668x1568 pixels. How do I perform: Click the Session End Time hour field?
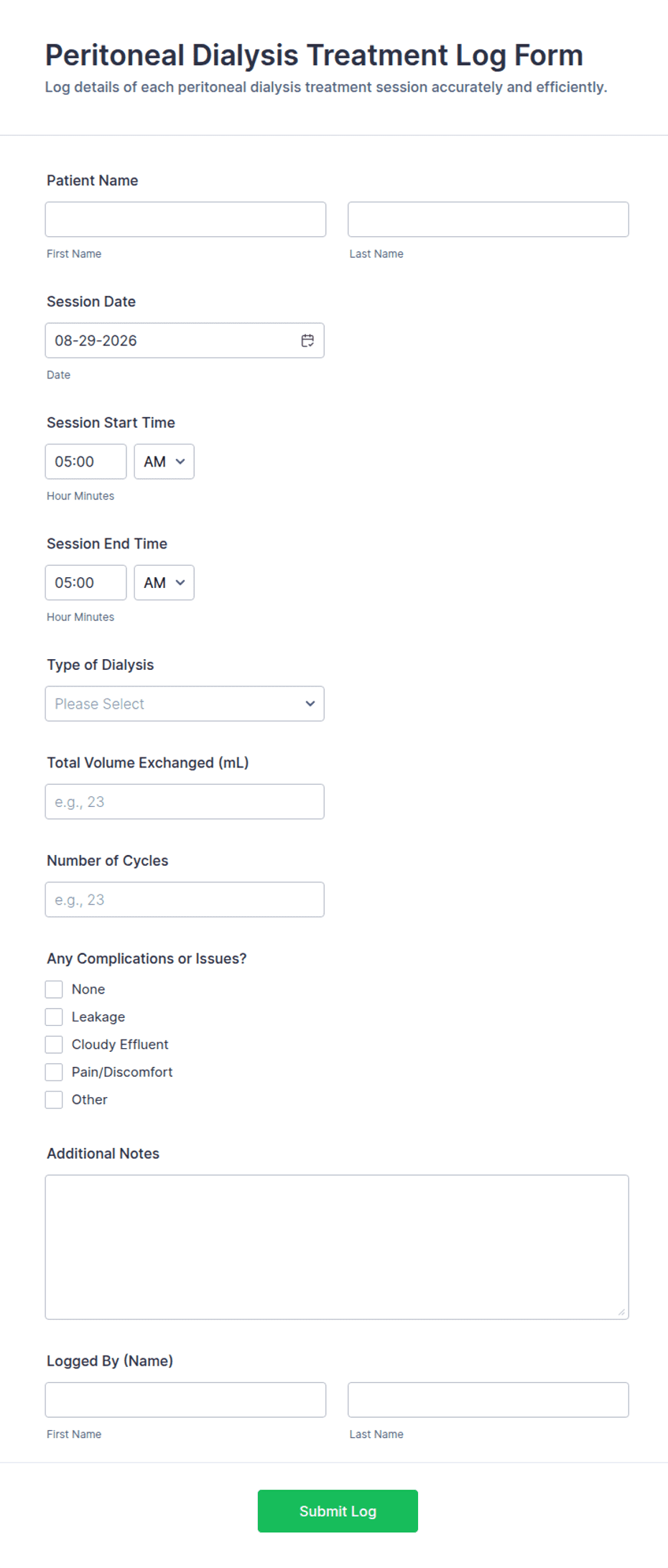(85, 582)
